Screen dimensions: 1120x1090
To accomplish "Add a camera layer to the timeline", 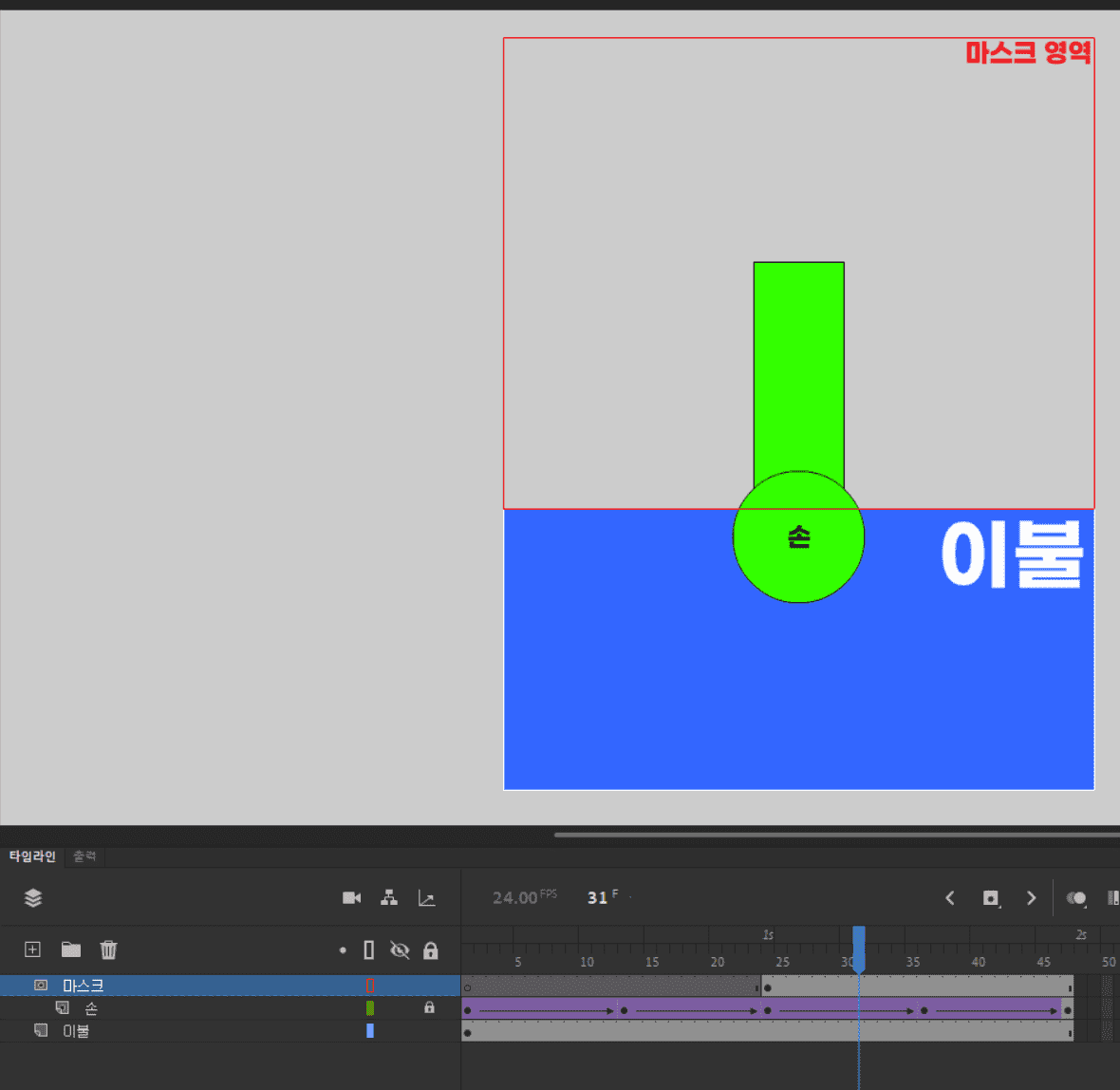I will (351, 898).
